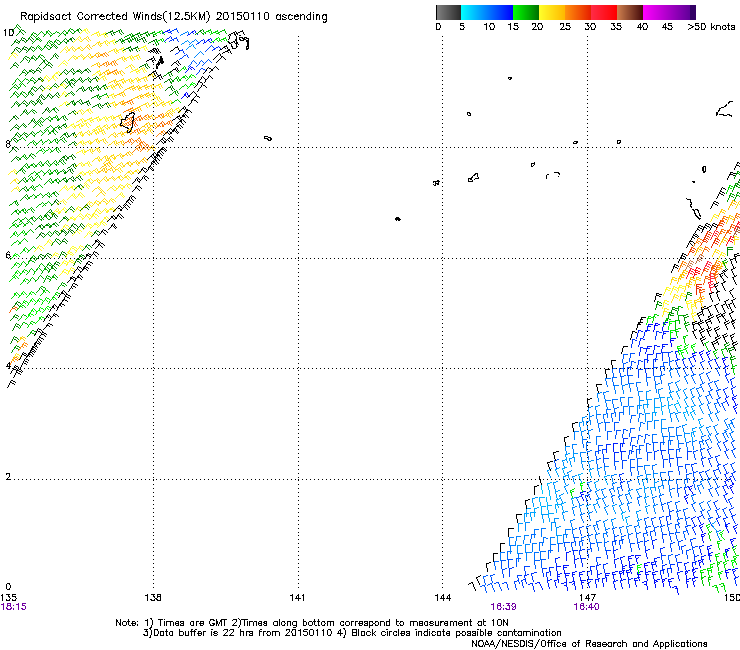Click the '10' latitude axis label
The width and height of the screenshot is (740, 650).
[x=8, y=33]
